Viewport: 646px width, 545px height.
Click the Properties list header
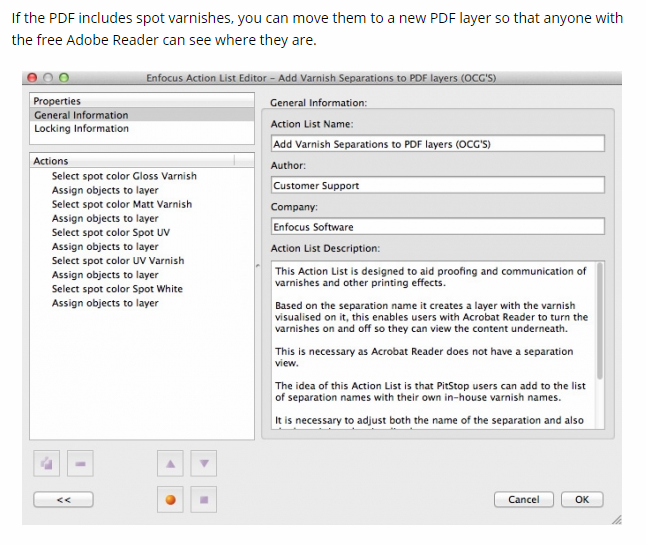coord(142,101)
